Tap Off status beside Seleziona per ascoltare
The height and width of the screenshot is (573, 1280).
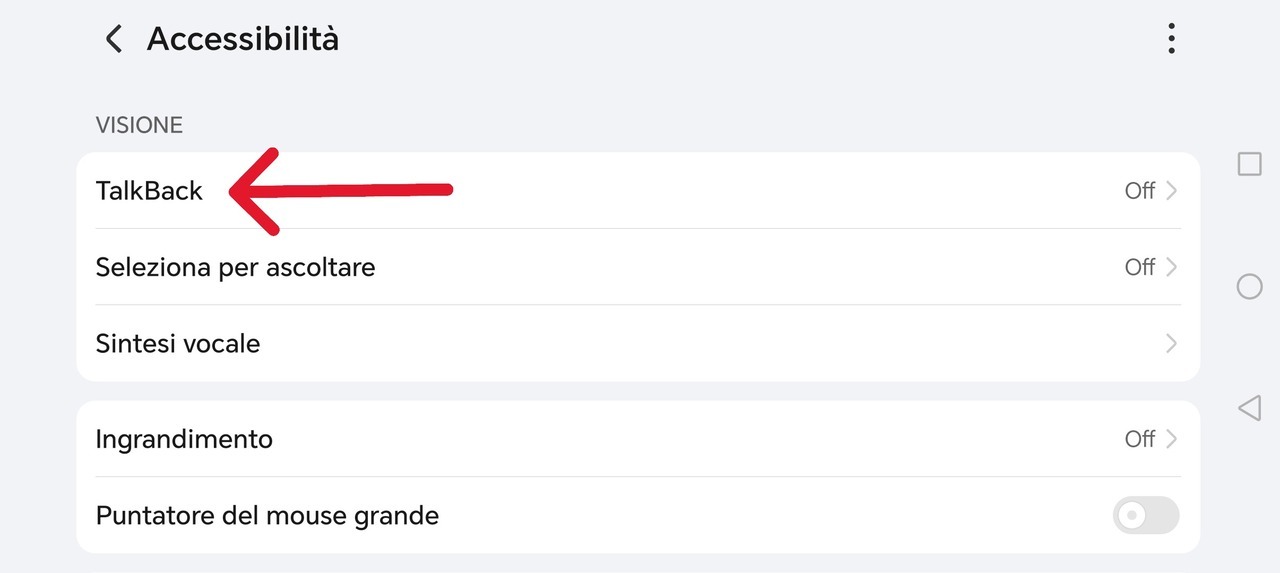point(1140,267)
